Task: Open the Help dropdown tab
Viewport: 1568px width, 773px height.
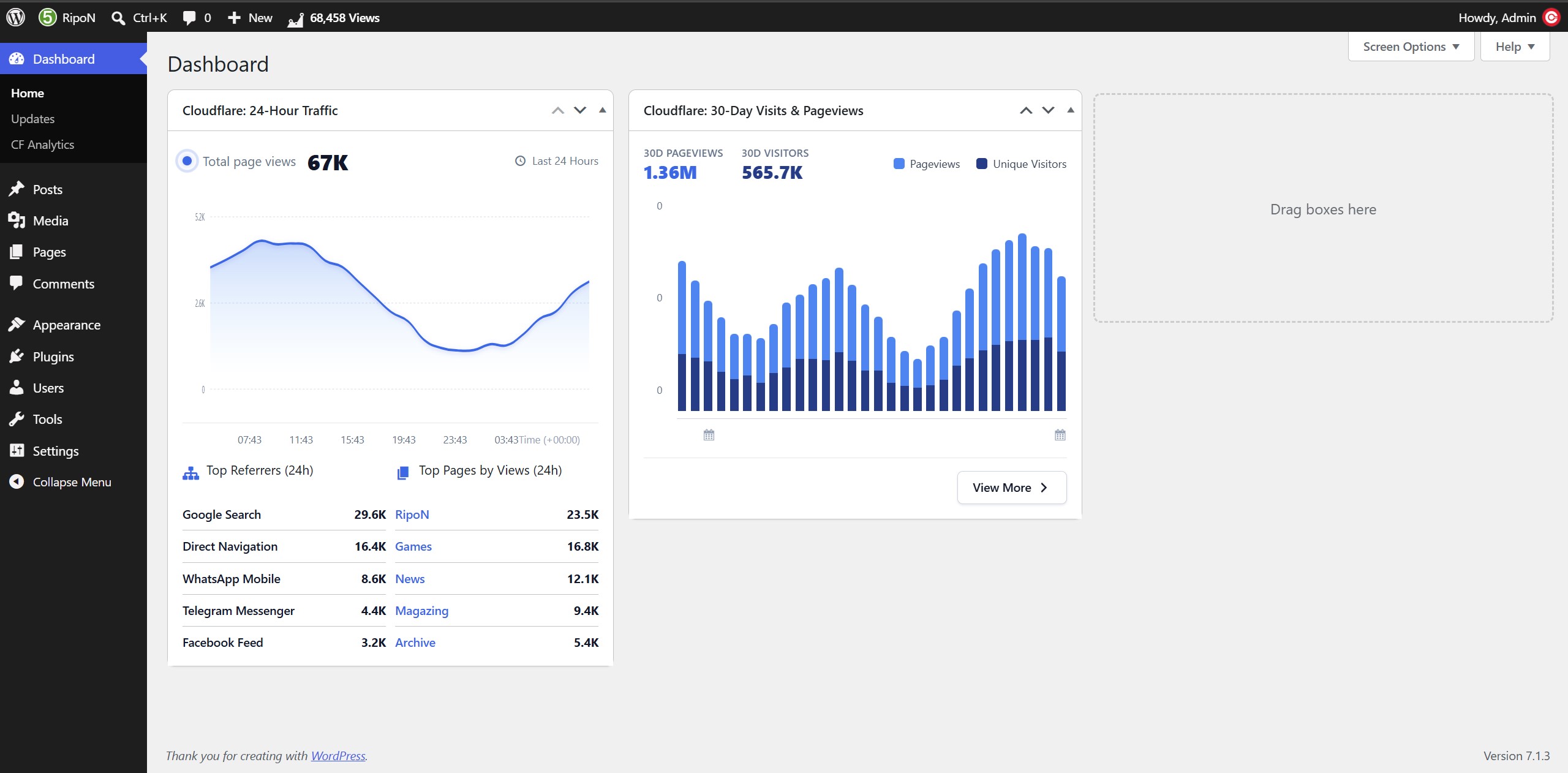Action: (1515, 47)
